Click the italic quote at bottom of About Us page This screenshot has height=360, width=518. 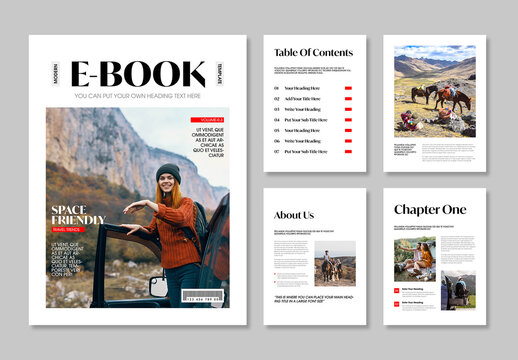click(313, 299)
